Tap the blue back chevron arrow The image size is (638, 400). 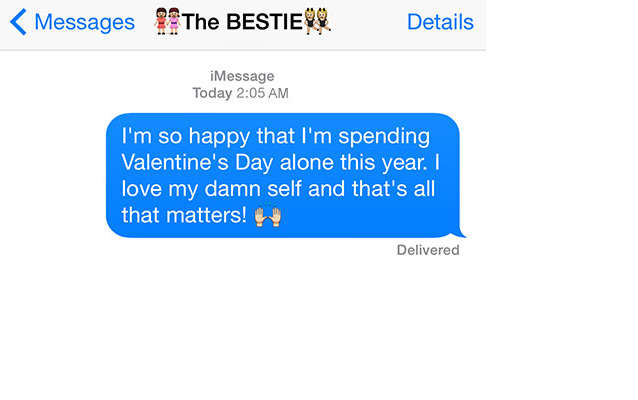coord(18,22)
